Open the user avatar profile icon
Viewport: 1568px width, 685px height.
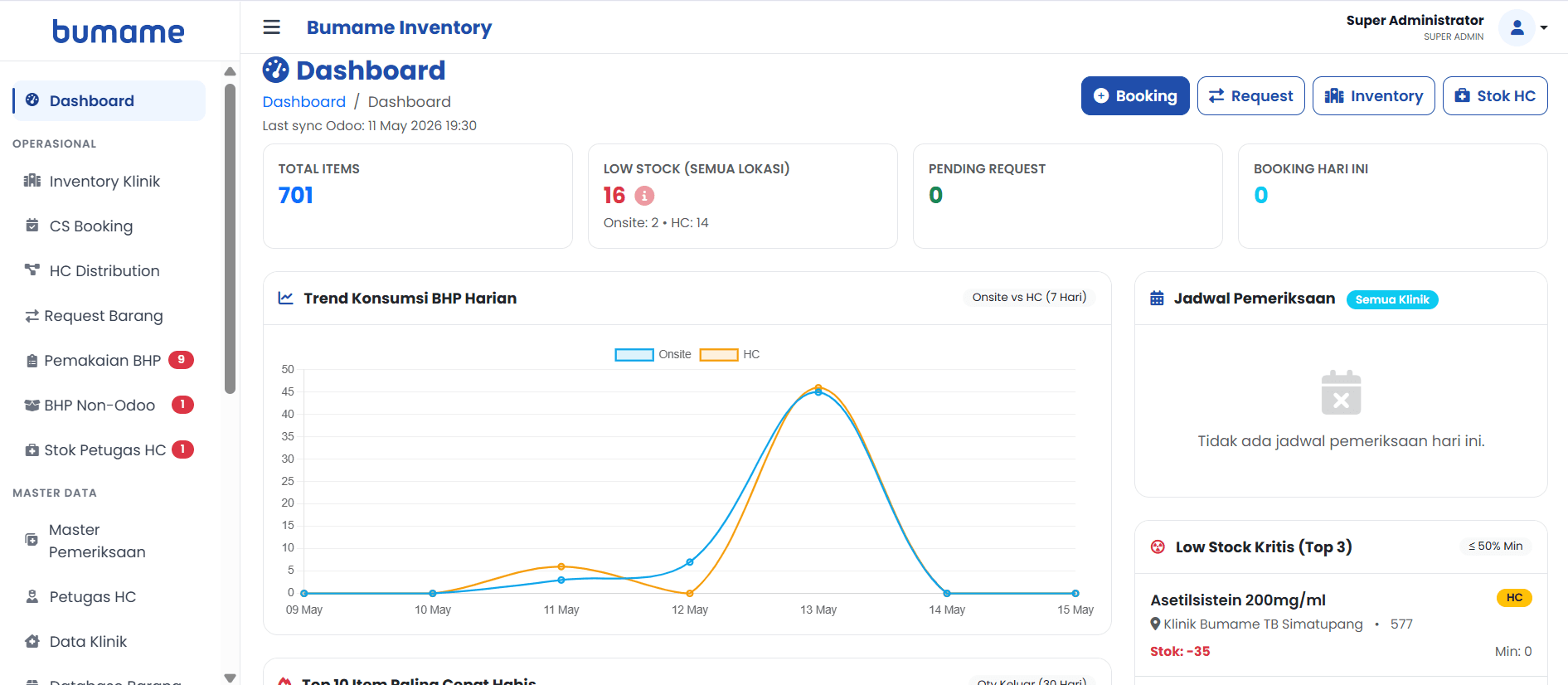(1517, 28)
